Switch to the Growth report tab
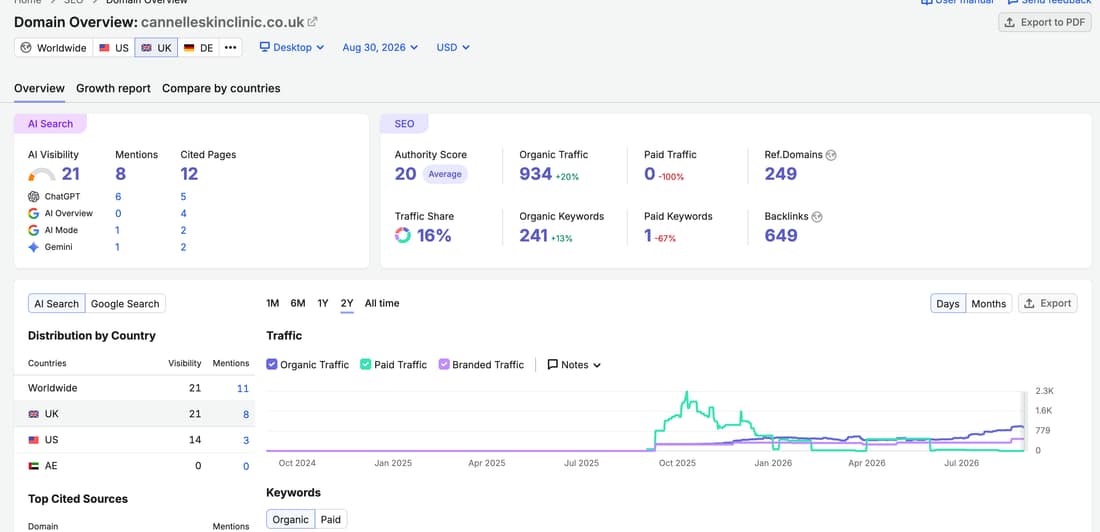The height and width of the screenshot is (532, 1100). [114, 88]
